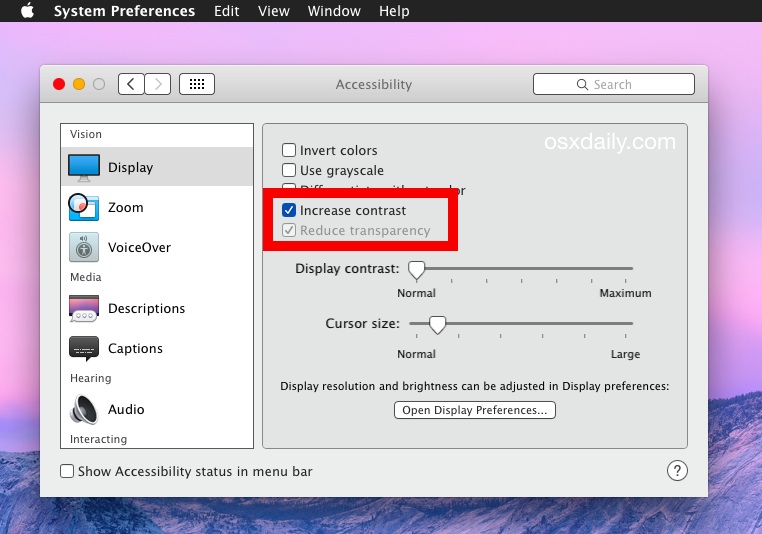Open the Help menu
Viewport: 762px width, 534px height.
(394, 11)
